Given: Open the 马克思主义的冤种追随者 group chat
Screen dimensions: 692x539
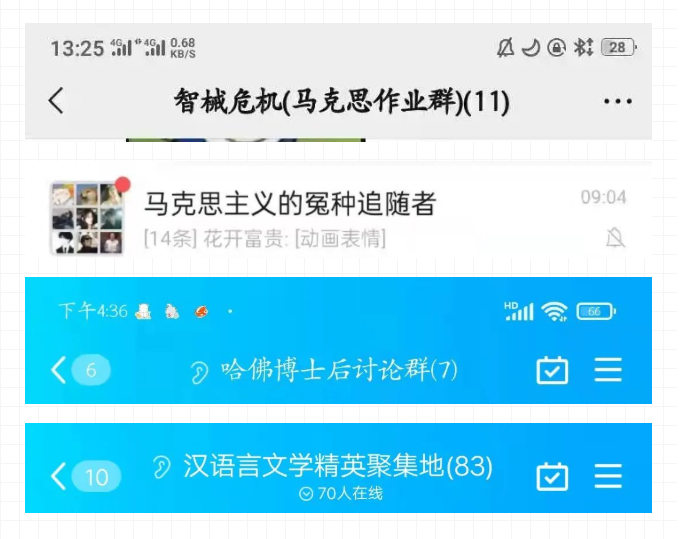Looking at the screenshot, I should [x=338, y=217].
